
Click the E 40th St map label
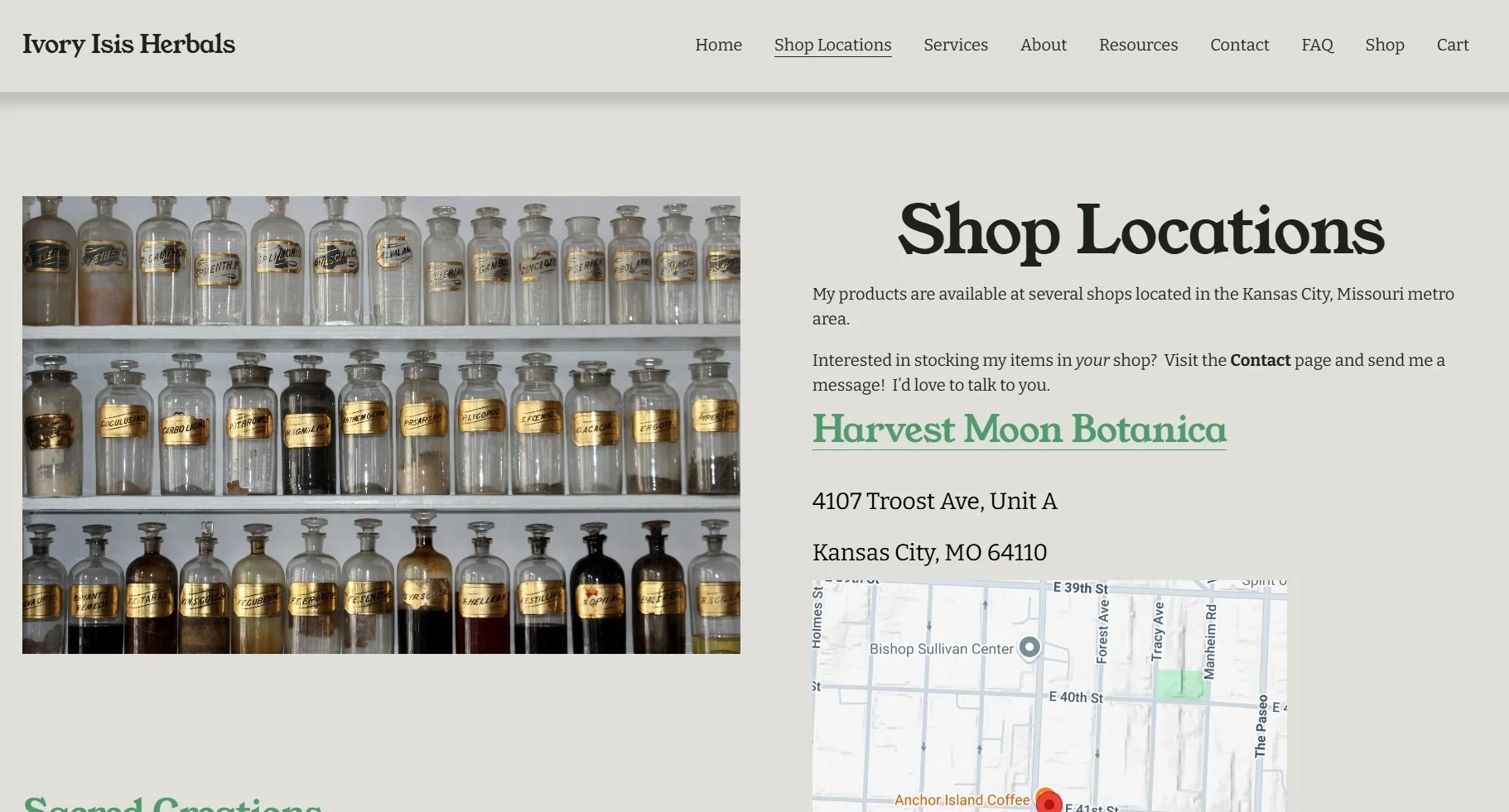tap(1075, 697)
